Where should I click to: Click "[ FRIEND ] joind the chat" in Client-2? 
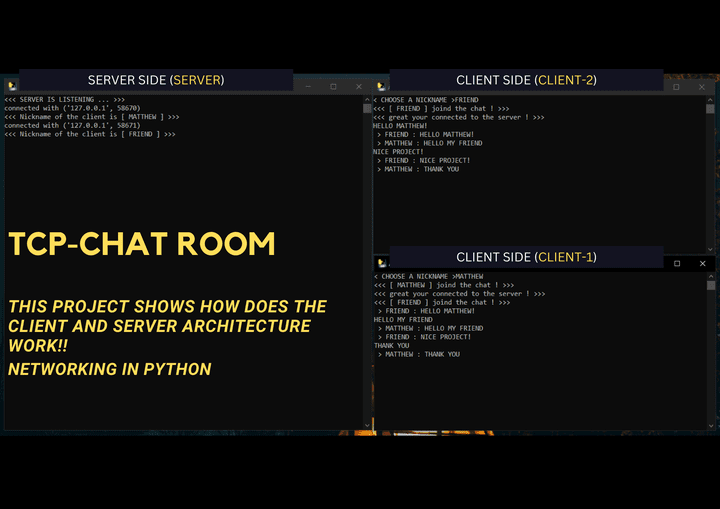[x=441, y=108]
